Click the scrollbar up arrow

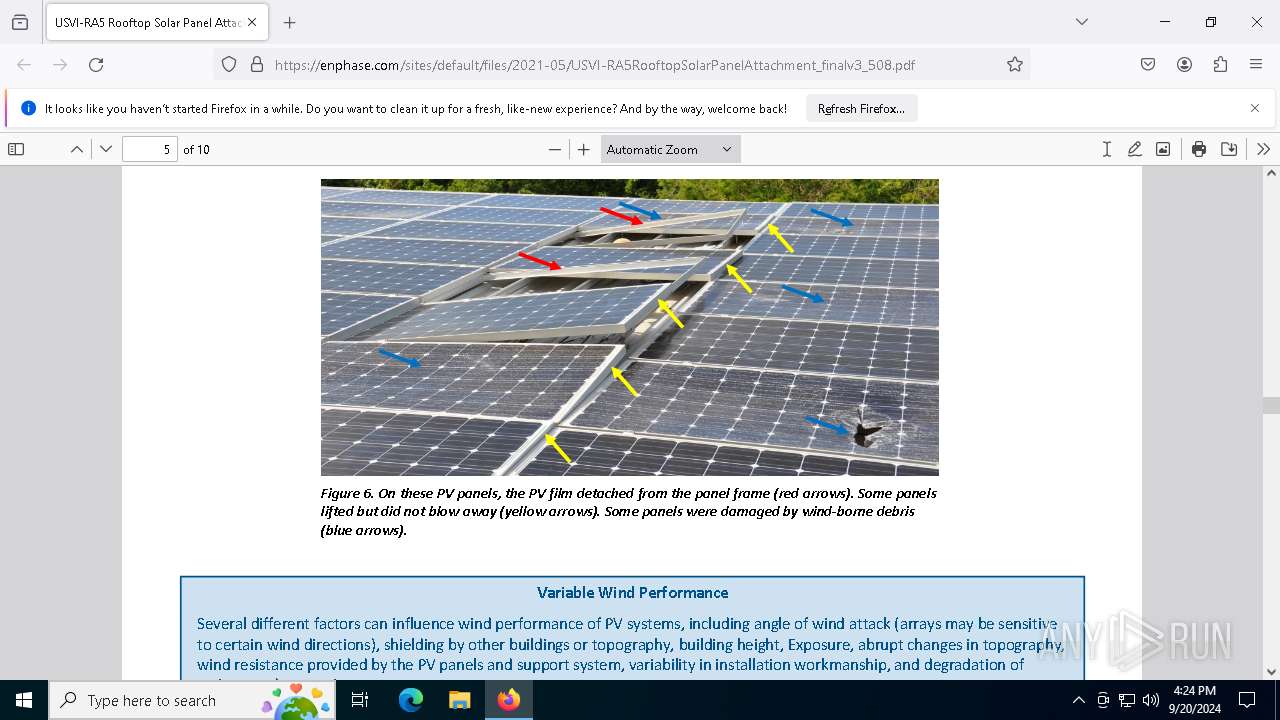pos(1271,173)
